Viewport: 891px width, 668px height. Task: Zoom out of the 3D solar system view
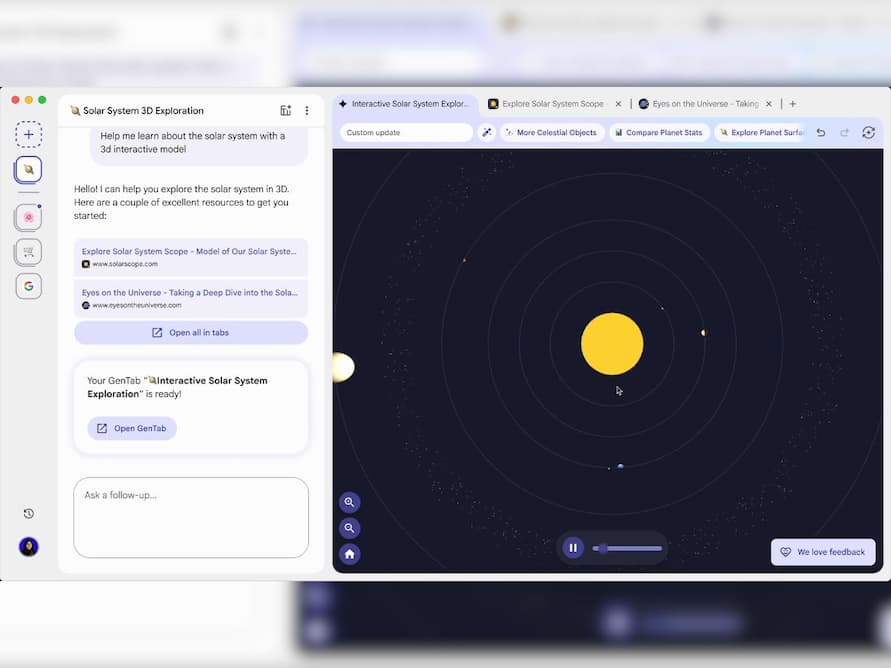coord(349,528)
